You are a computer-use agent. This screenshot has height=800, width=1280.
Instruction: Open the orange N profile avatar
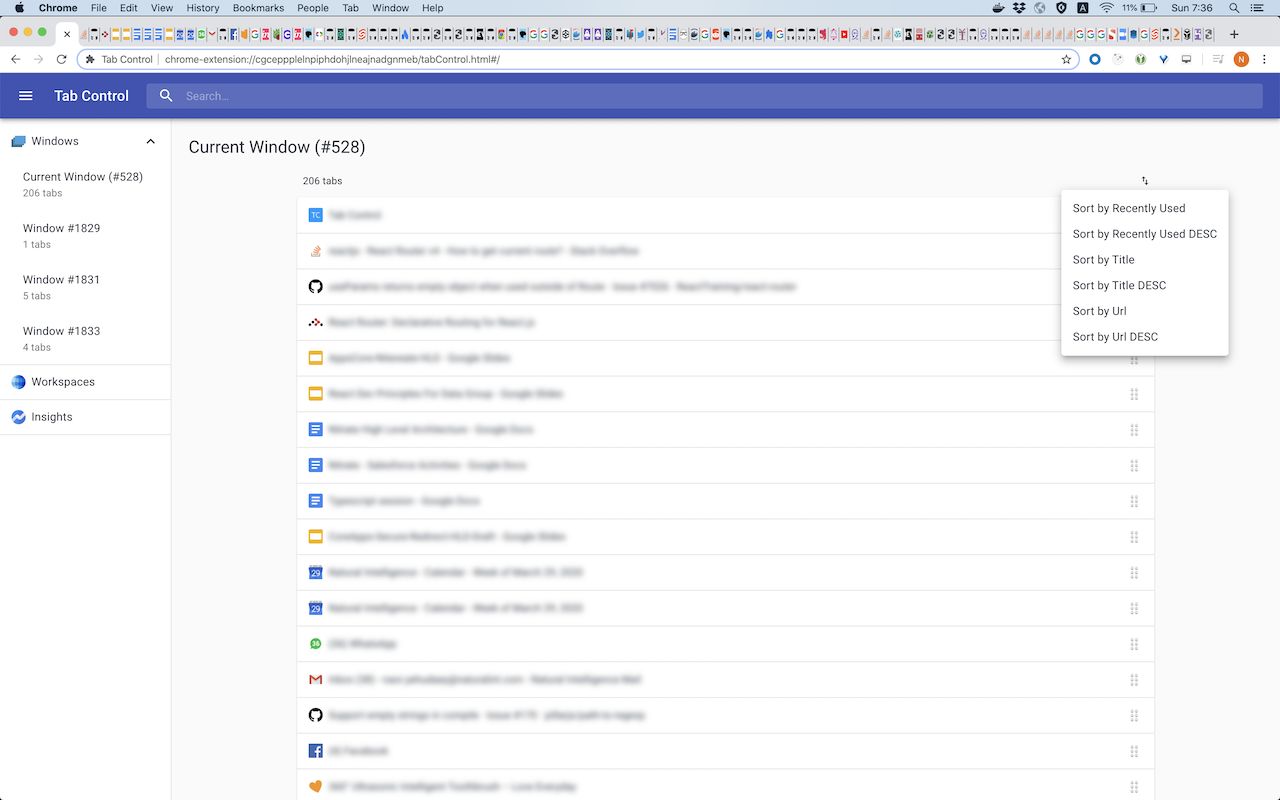click(x=1241, y=59)
